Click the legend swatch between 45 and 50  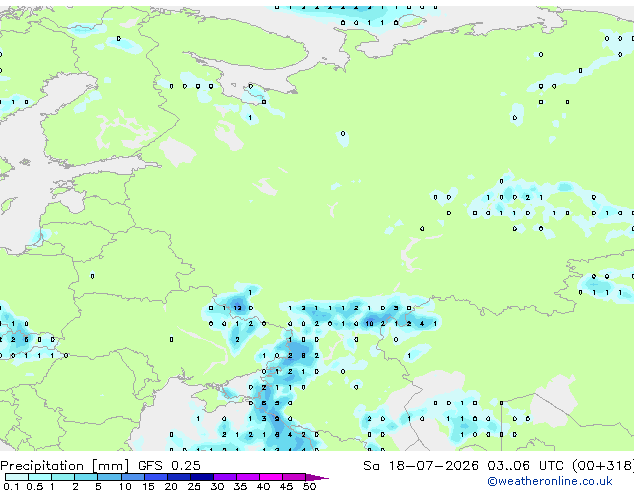pyautogui.click(x=293, y=477)
